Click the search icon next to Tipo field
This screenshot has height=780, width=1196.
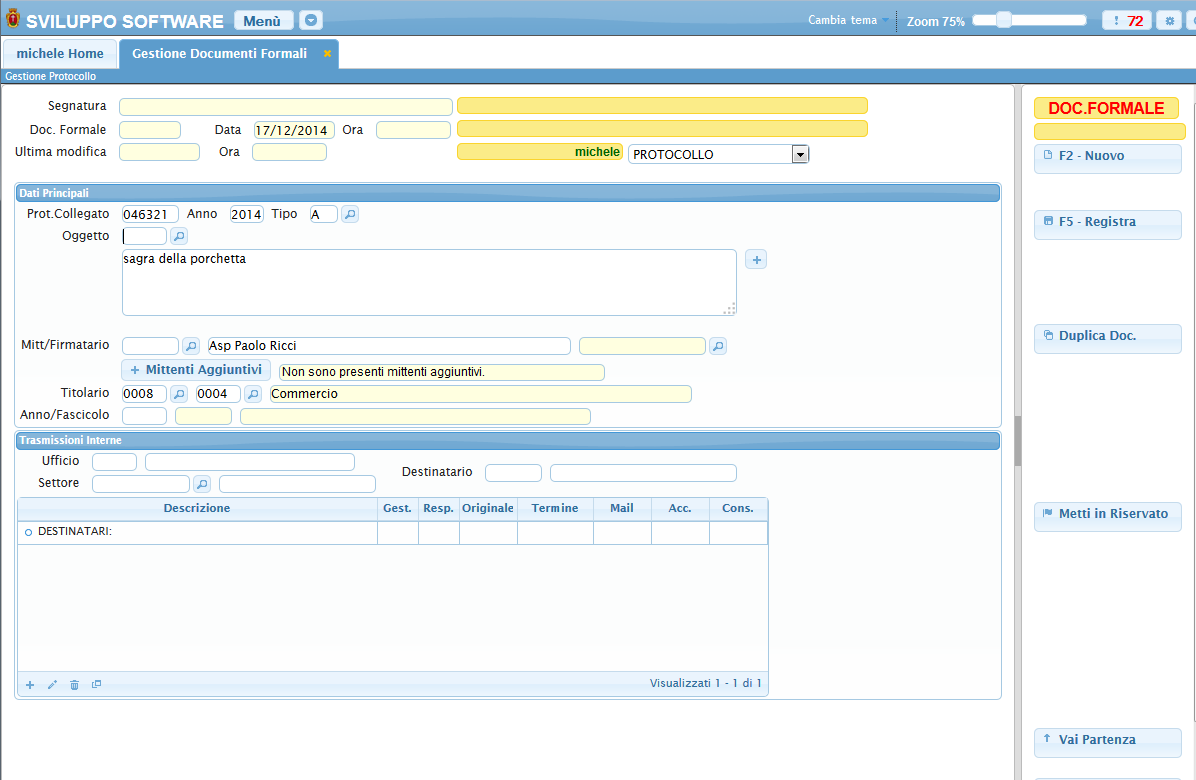click(350, 214)
